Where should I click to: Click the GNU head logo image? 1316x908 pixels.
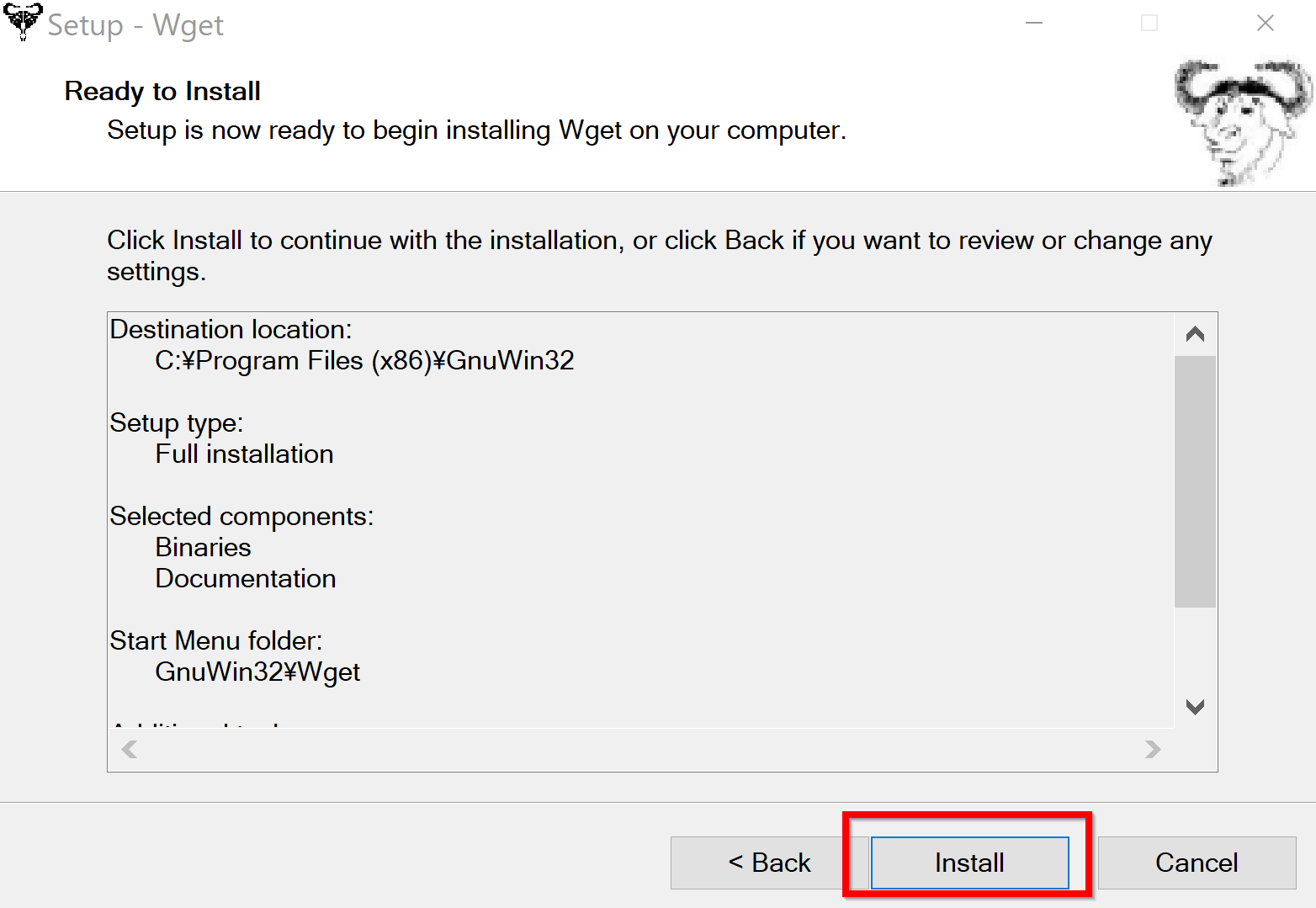tap(1244, 123)
